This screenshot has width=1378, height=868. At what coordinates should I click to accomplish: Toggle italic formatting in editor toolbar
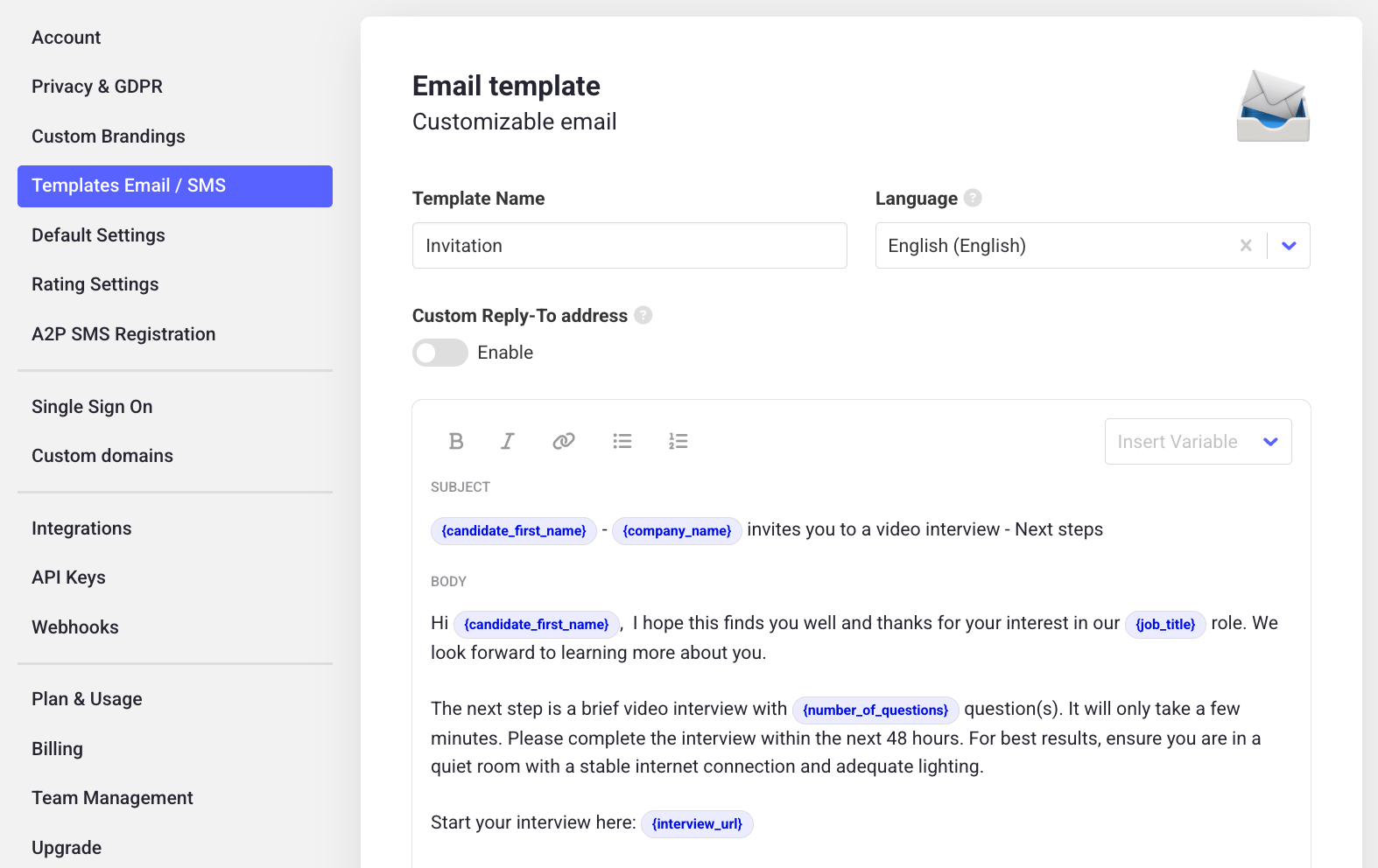point(508,441)
